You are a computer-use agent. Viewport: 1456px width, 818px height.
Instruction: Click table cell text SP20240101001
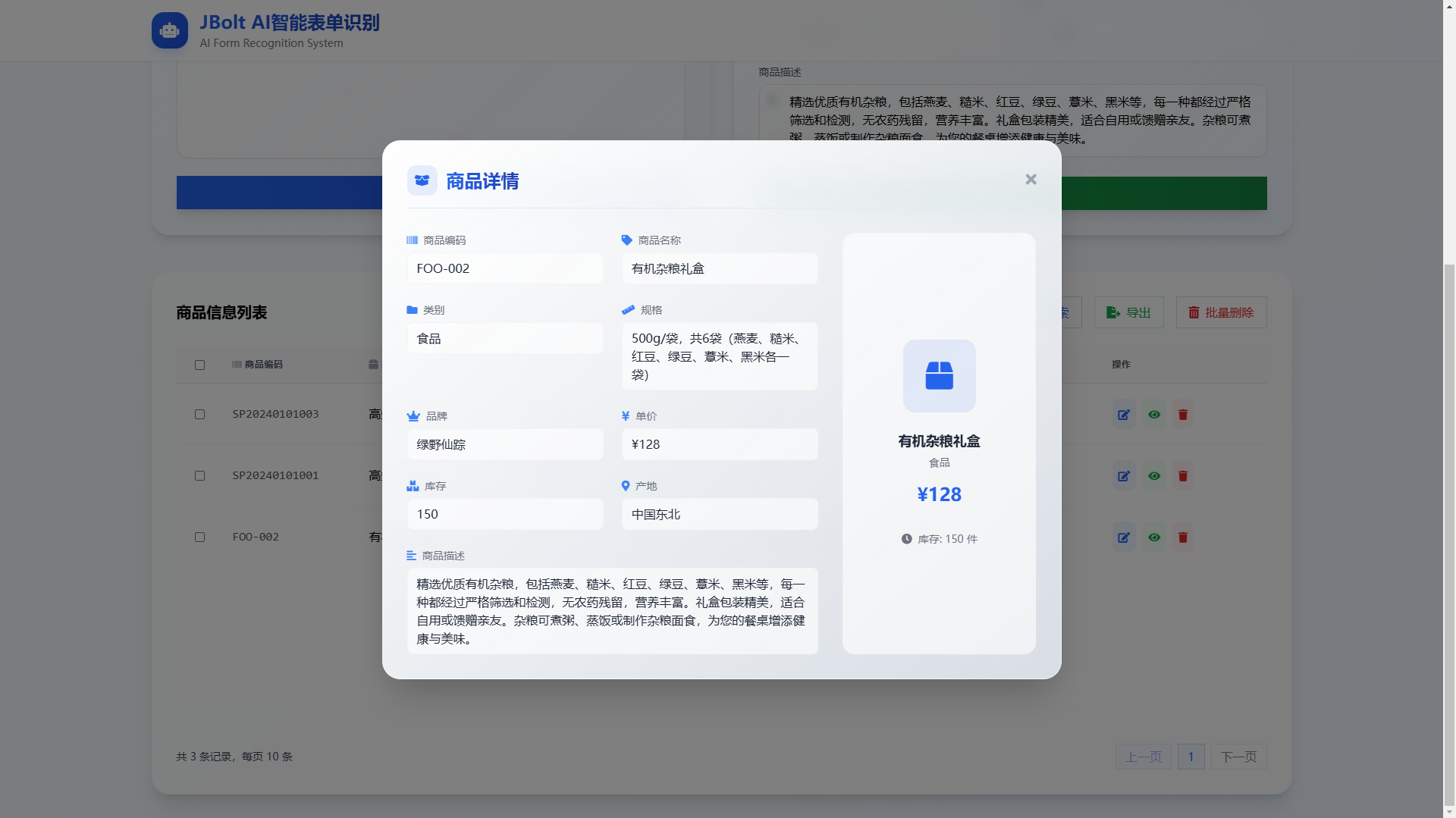275,475
